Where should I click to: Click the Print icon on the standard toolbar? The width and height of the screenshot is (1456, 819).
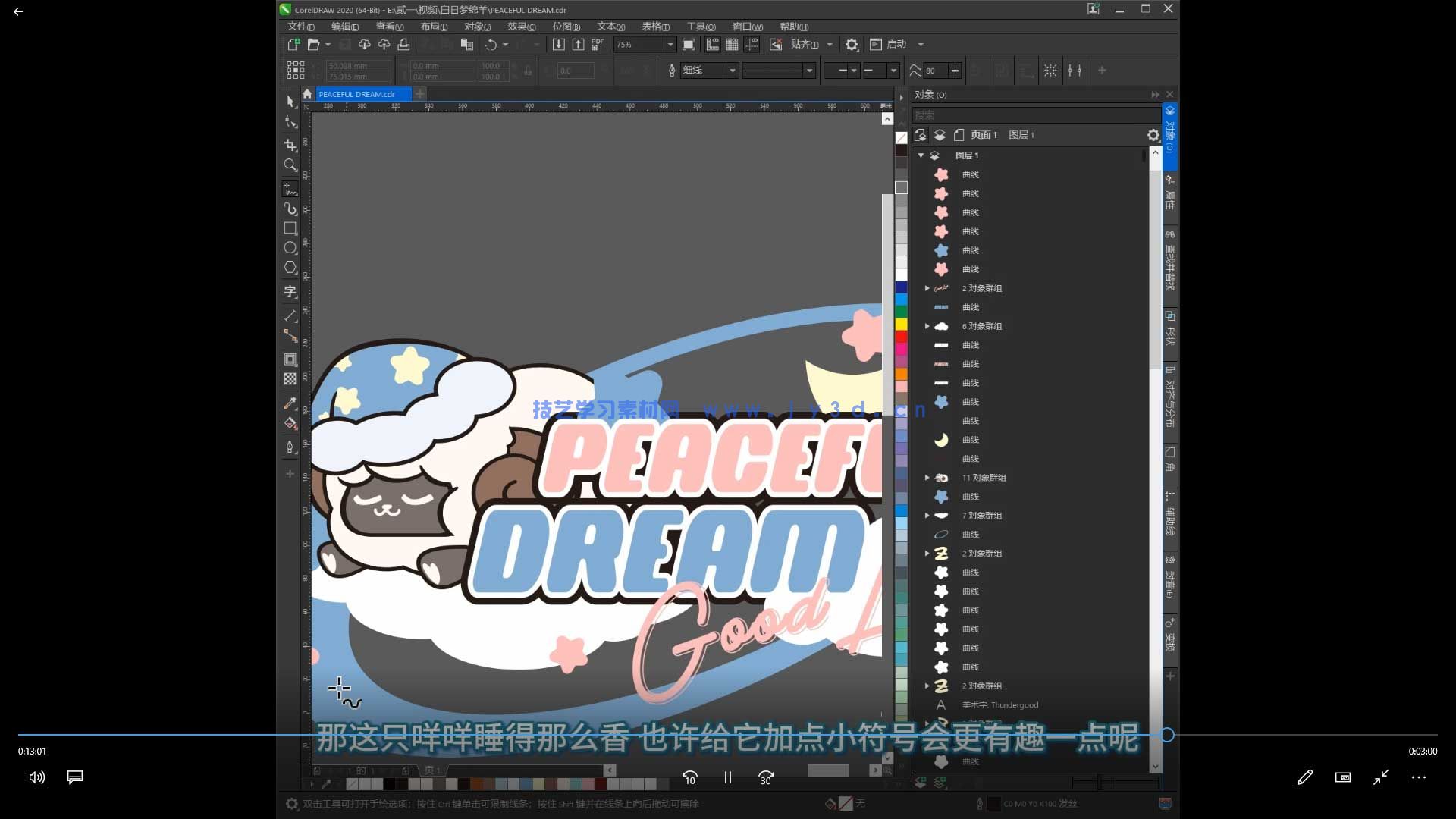tap(404, 45)
